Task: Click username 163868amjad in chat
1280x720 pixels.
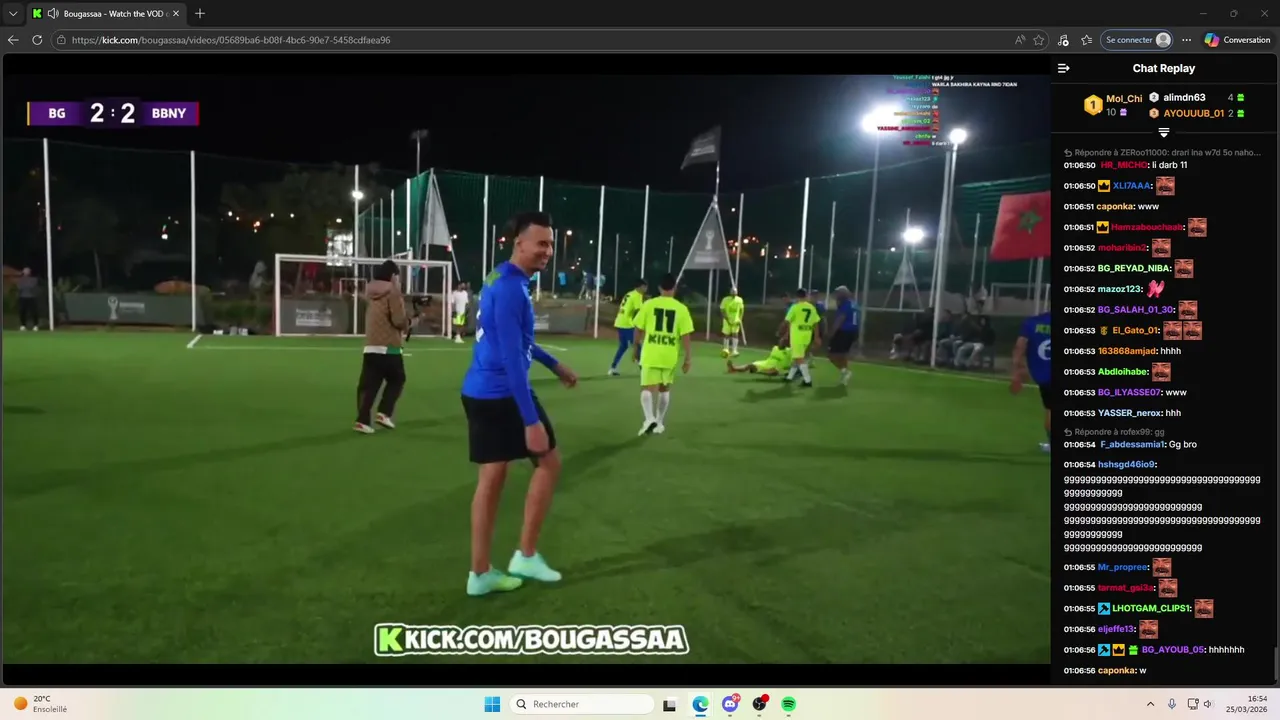Action: (x=1126, y=351)
